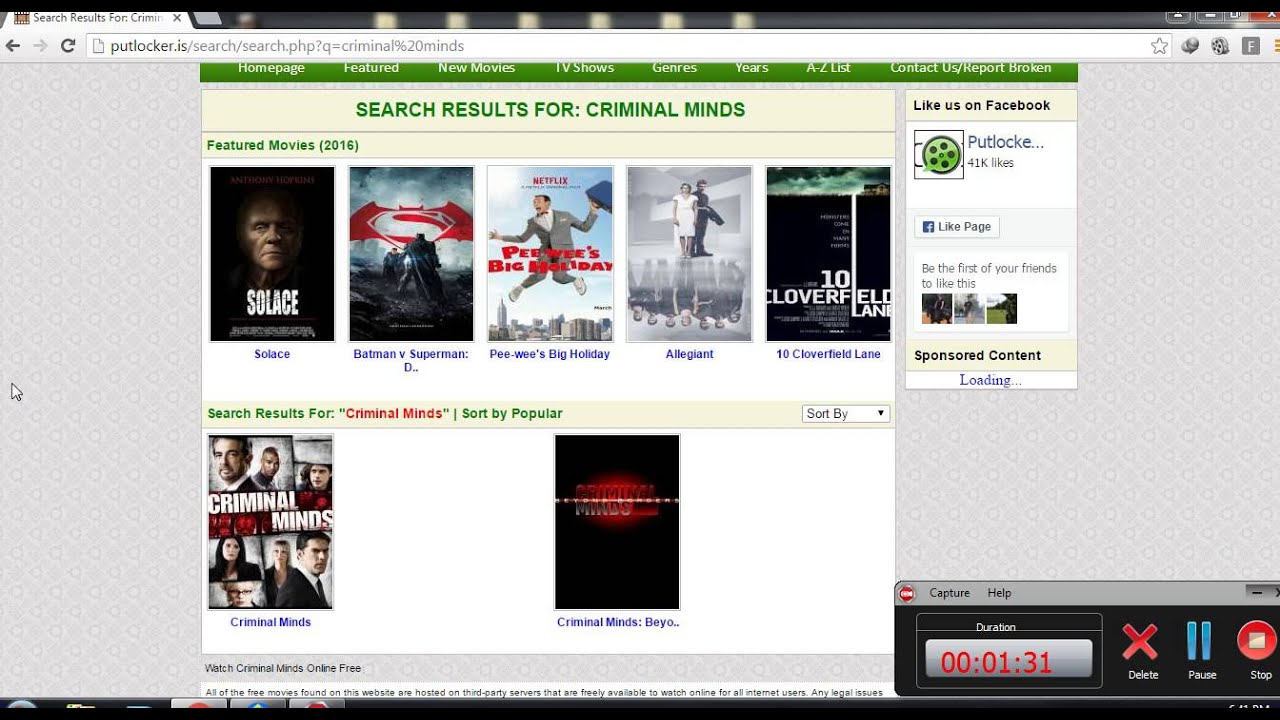Bookmark page using star icon
This screenshot has width=1280, height=720.
1159,46
